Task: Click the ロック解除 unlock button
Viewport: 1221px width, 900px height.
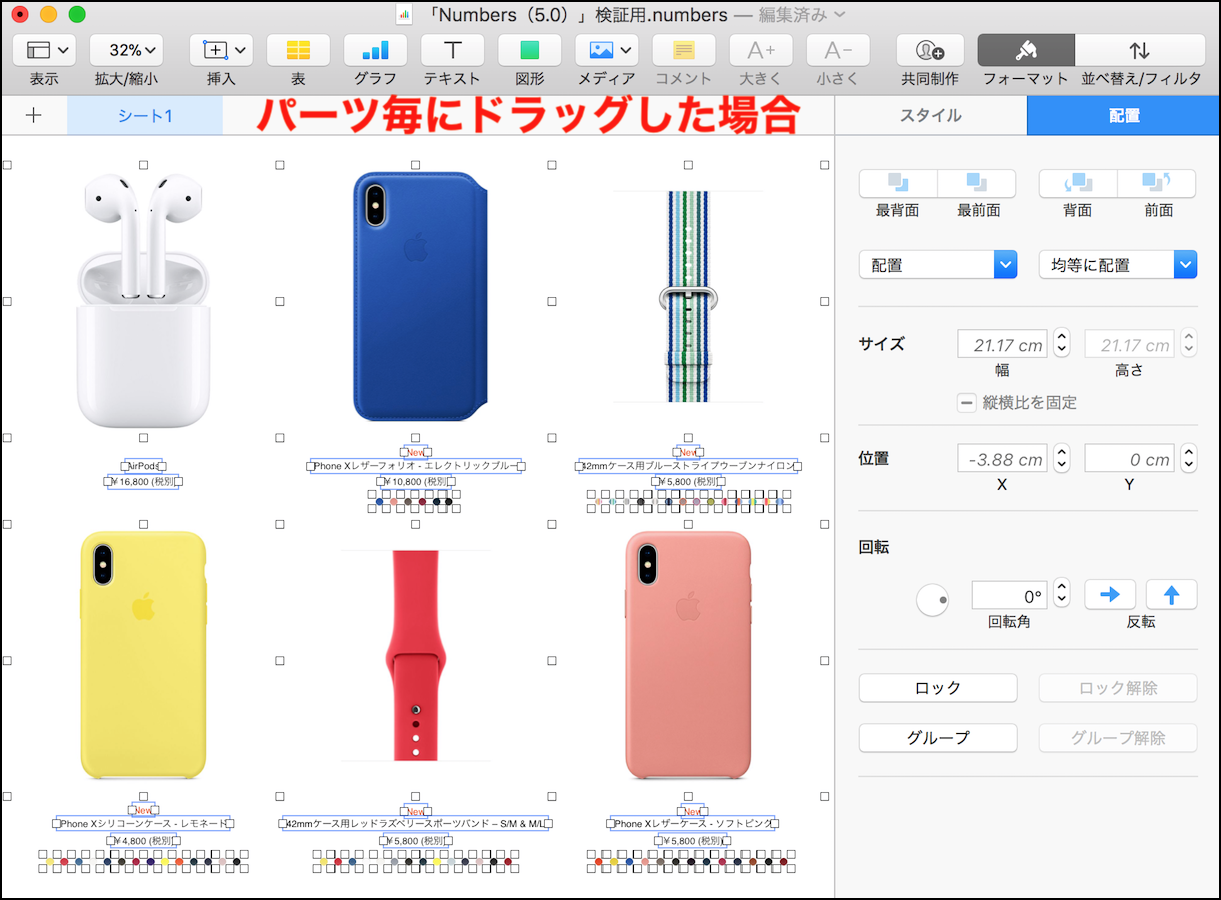Action: pos(1118,688)
